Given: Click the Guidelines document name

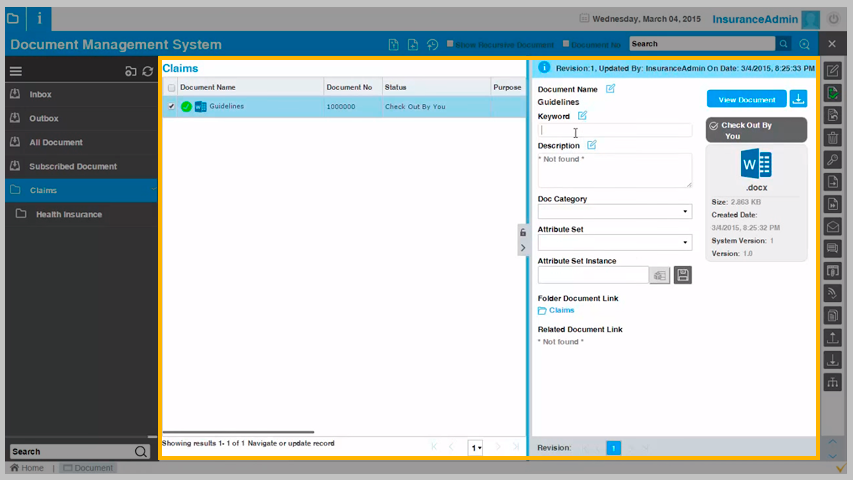Looking at the screenshot, I should pos(226,106).
